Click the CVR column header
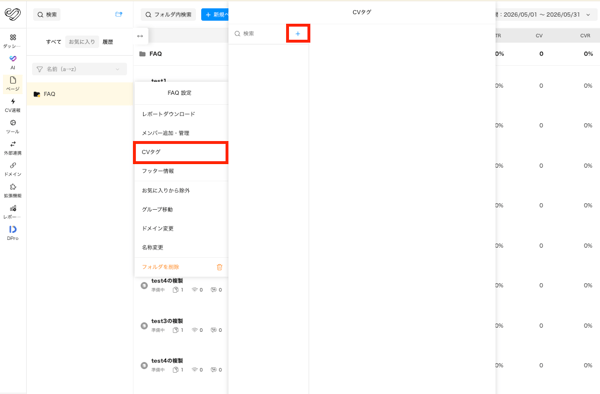Image resolution: width=600 pixels, height=394 pixels. (x=585, y=36)
